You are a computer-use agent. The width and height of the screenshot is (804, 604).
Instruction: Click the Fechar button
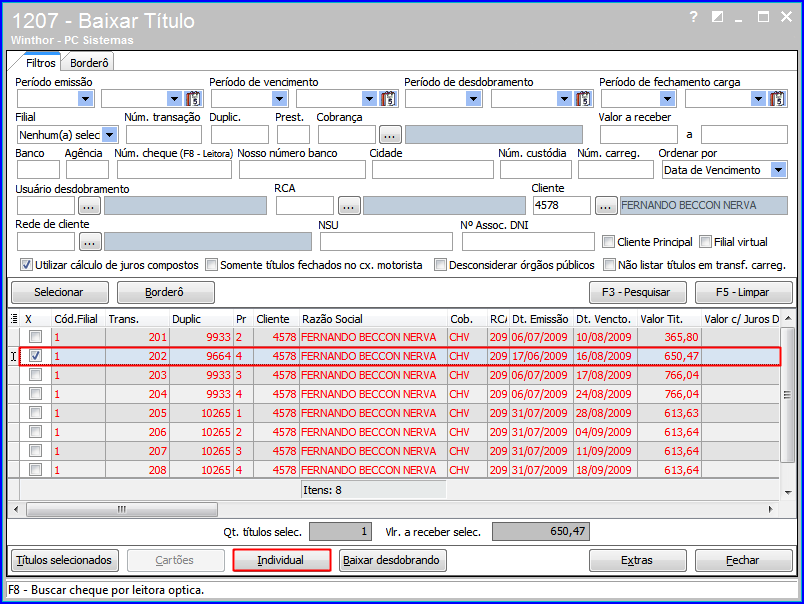click(x=743, y=560)
